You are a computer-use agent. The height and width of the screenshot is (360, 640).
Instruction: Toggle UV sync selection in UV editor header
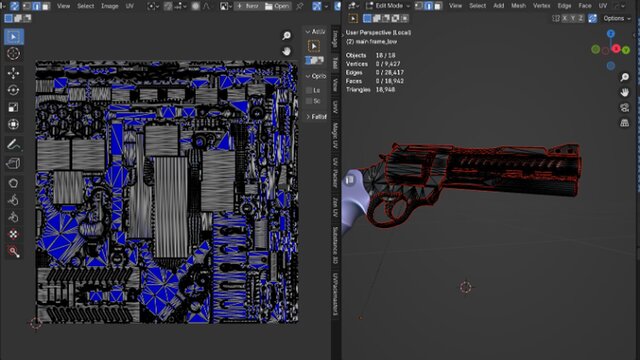[x=15, y=6]
